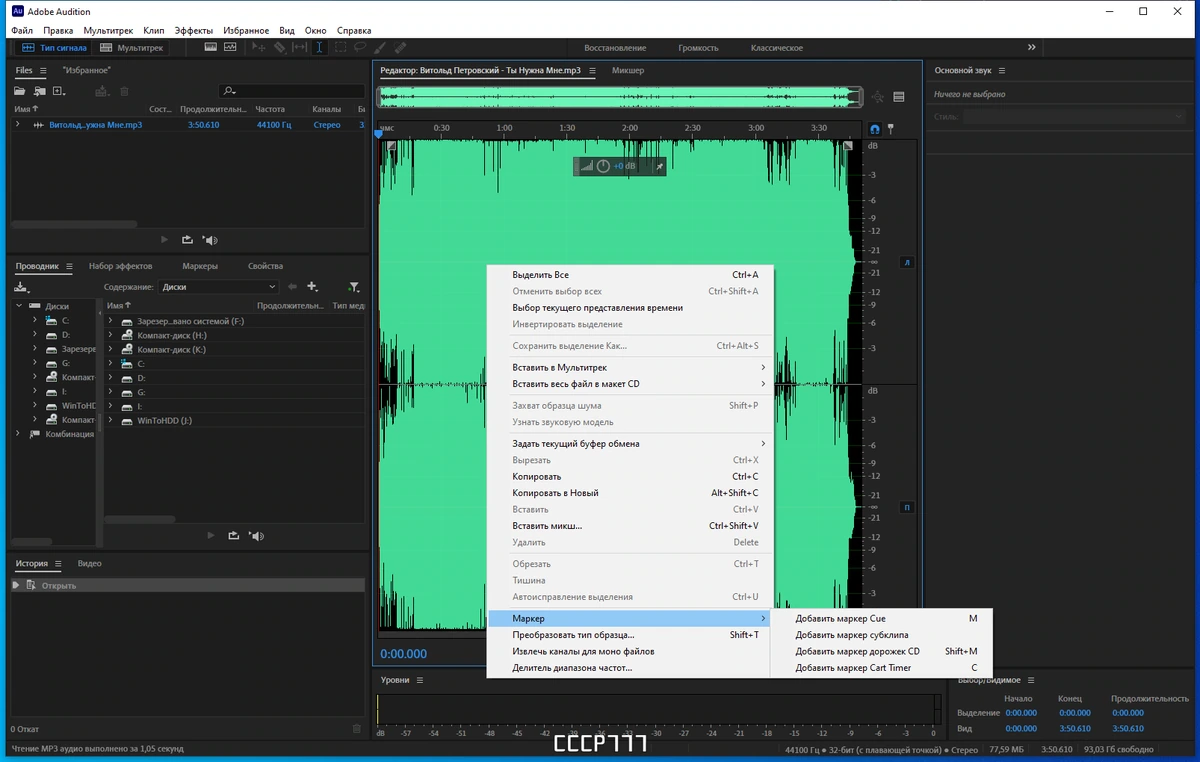Screen dimensions: 1200x762
Task: Select the Lasso Selection tool
Action: point(360,47)
